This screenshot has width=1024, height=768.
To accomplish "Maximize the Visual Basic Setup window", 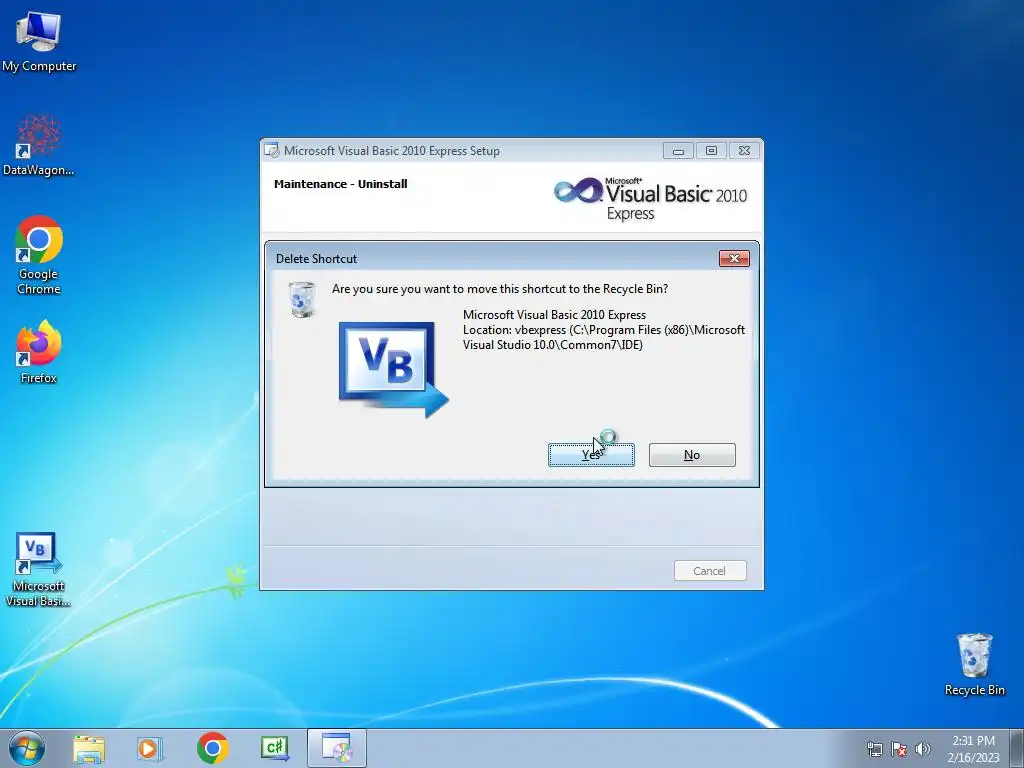I will pos(711,151).
